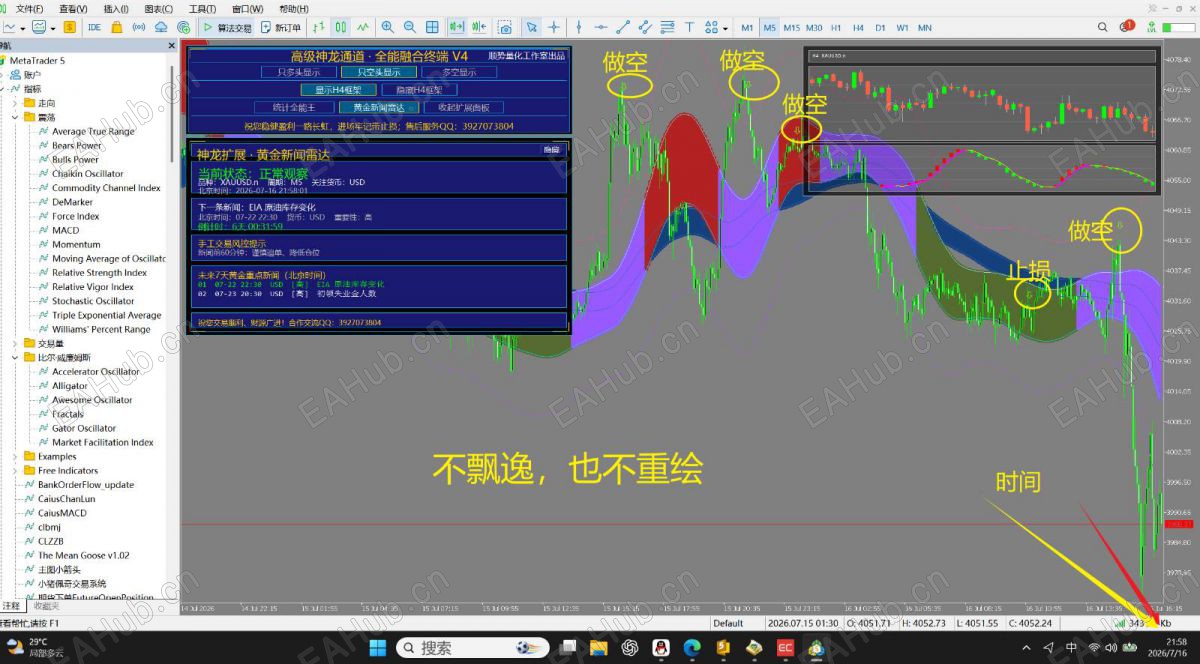Click the 新订单 new order button
Image resolution: width=1200 pixels, height=664 pixels.
[x=281, y=27]
